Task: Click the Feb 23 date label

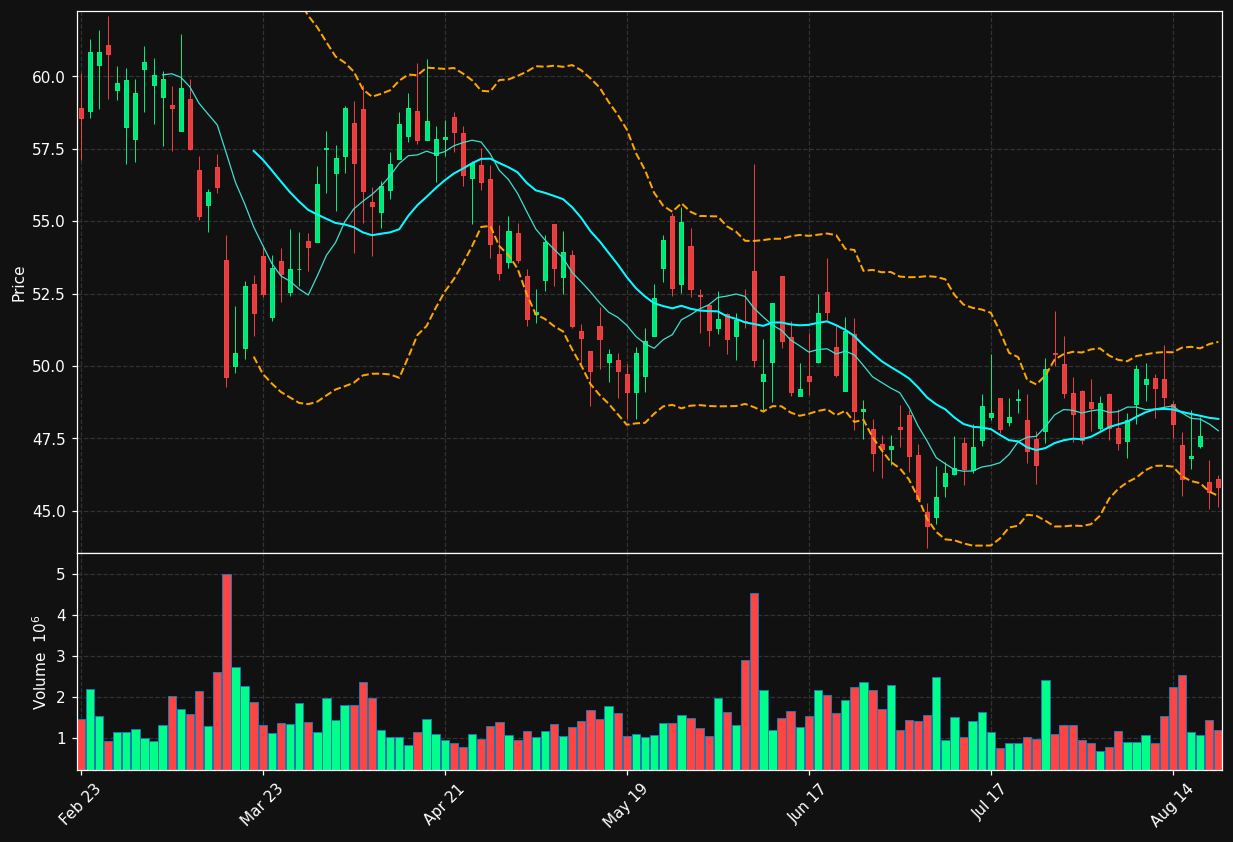Action: coord(79,804)
